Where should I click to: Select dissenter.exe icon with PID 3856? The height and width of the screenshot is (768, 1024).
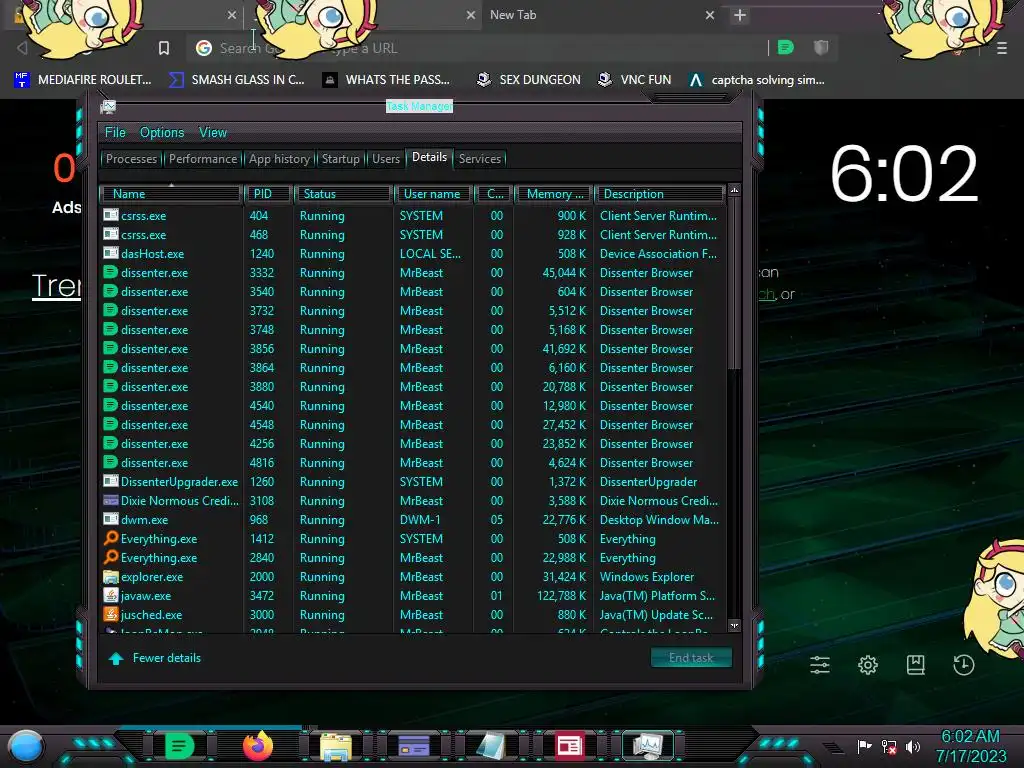pos(111,348)
